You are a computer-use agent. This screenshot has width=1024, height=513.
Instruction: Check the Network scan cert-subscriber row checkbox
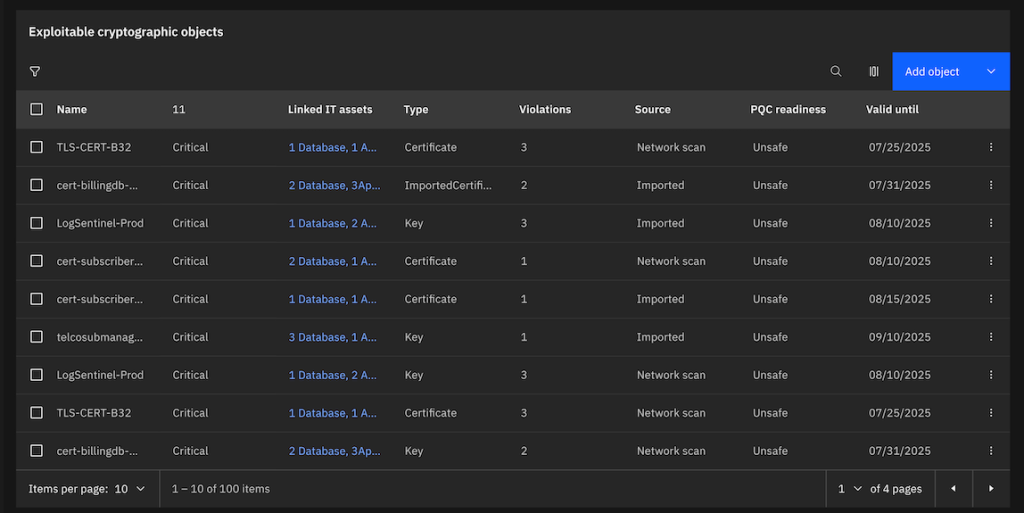click(37, 261)
